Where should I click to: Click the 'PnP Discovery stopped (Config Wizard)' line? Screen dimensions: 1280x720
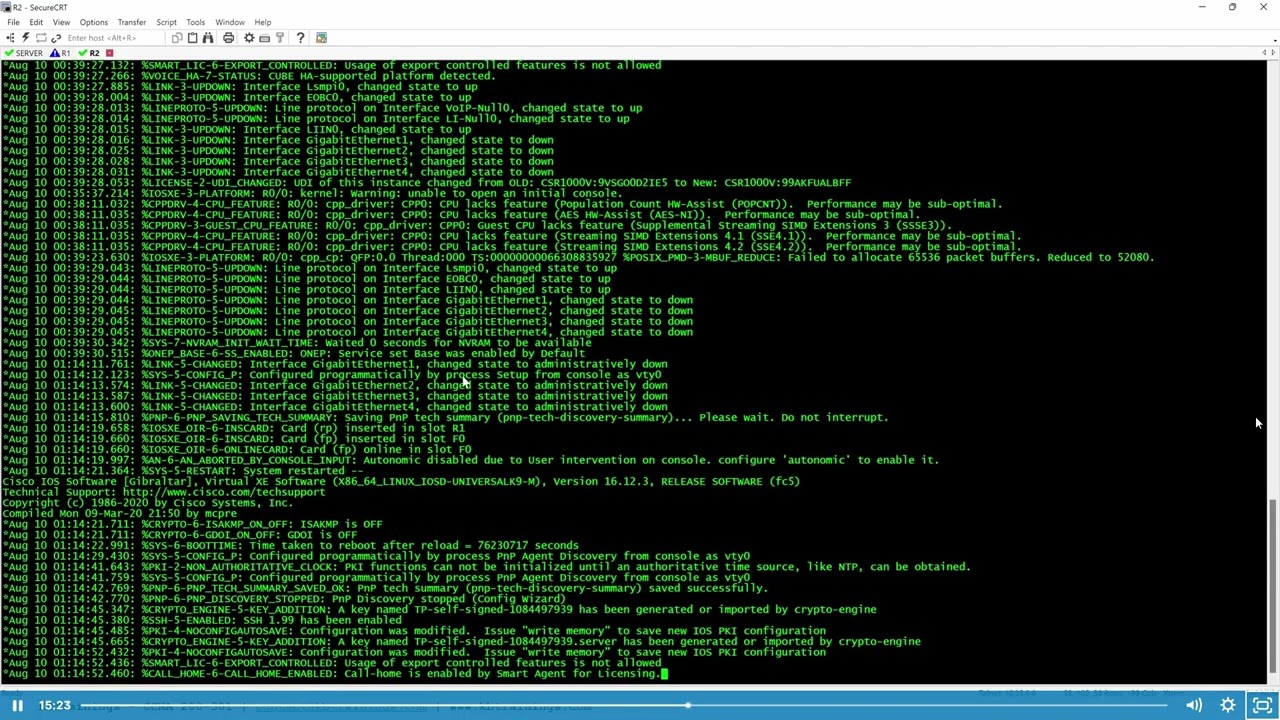(x=284, y=599)
